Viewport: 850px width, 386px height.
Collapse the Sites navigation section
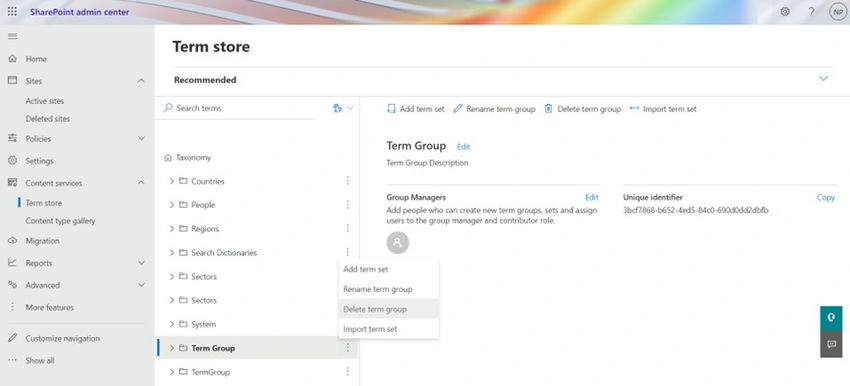click(x=141, y=81)
